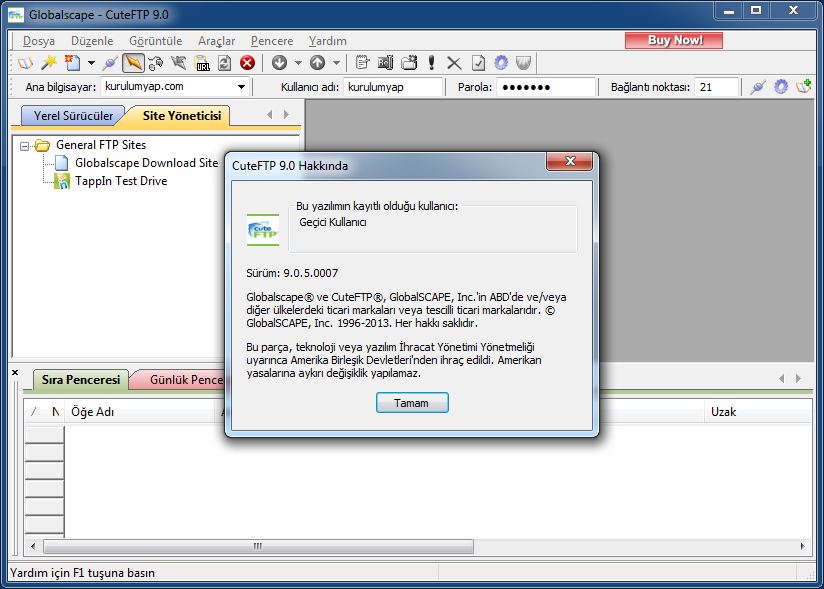The height and width of the screenshot is (589, 824).
Task: Click the gear icon in quick connect bar
Action: [x=781, y=87]
